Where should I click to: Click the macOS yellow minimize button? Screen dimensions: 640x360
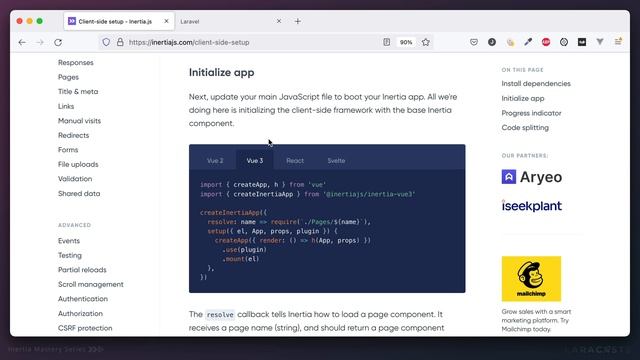[x=29, y=21]
